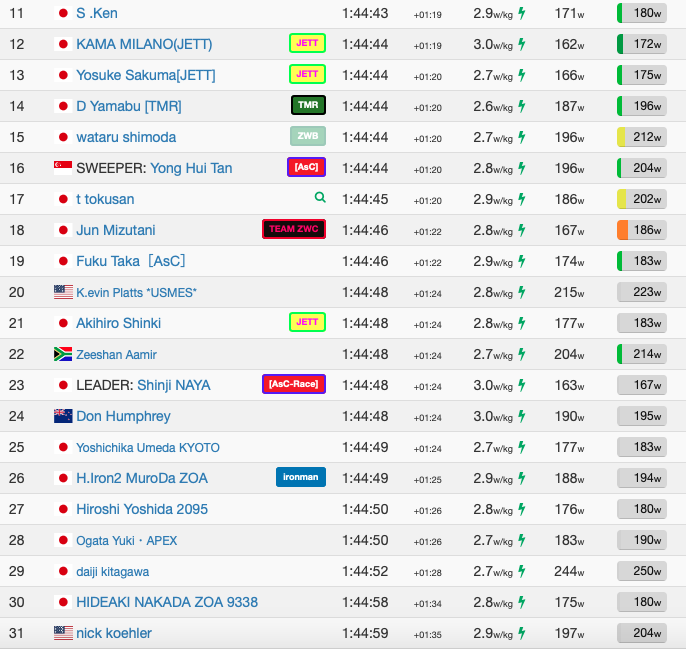This screenshot has height=649, width=686.
Task: Click Japan flag beside daiji kitagawa
Action: tap(63, 571)
